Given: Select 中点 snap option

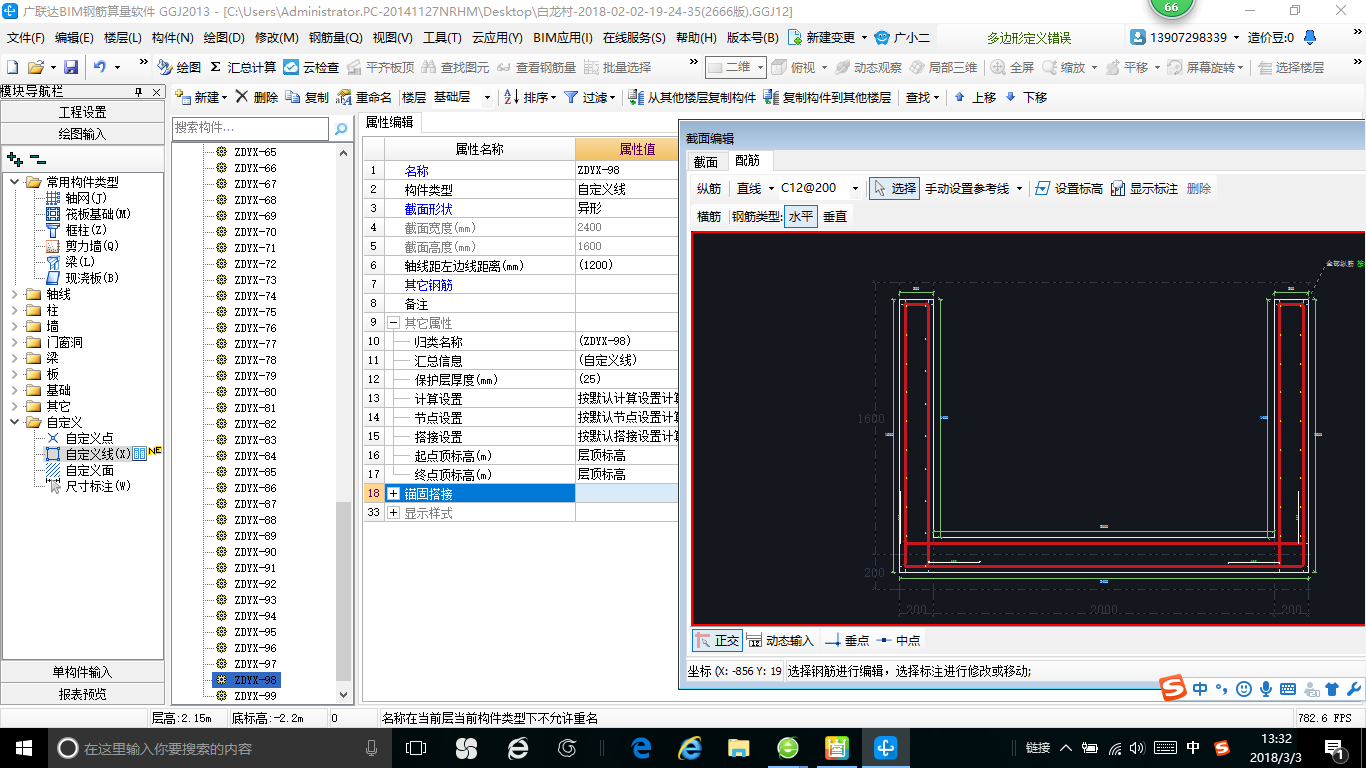Looking at the screenshot, I should coord(898,640).
